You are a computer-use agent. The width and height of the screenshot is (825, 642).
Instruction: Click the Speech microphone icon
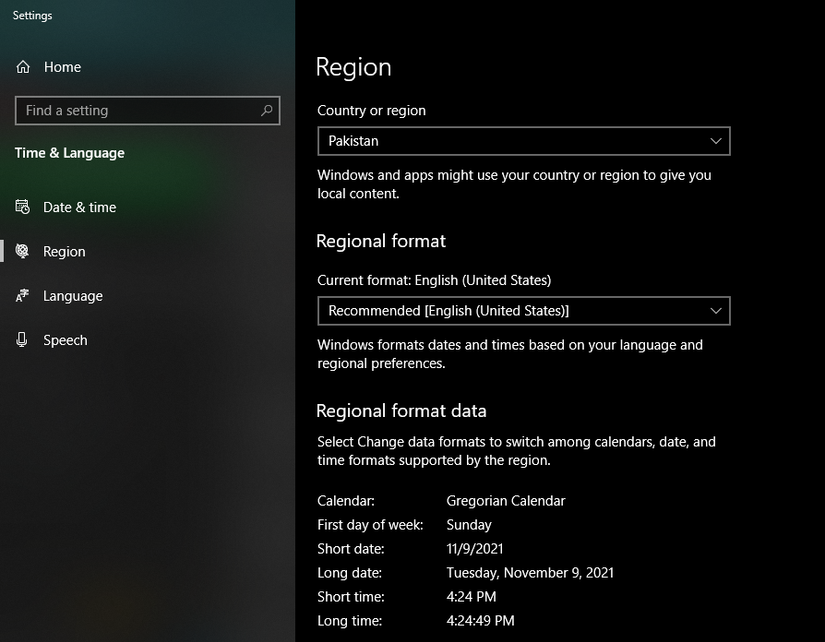(22, 339)
